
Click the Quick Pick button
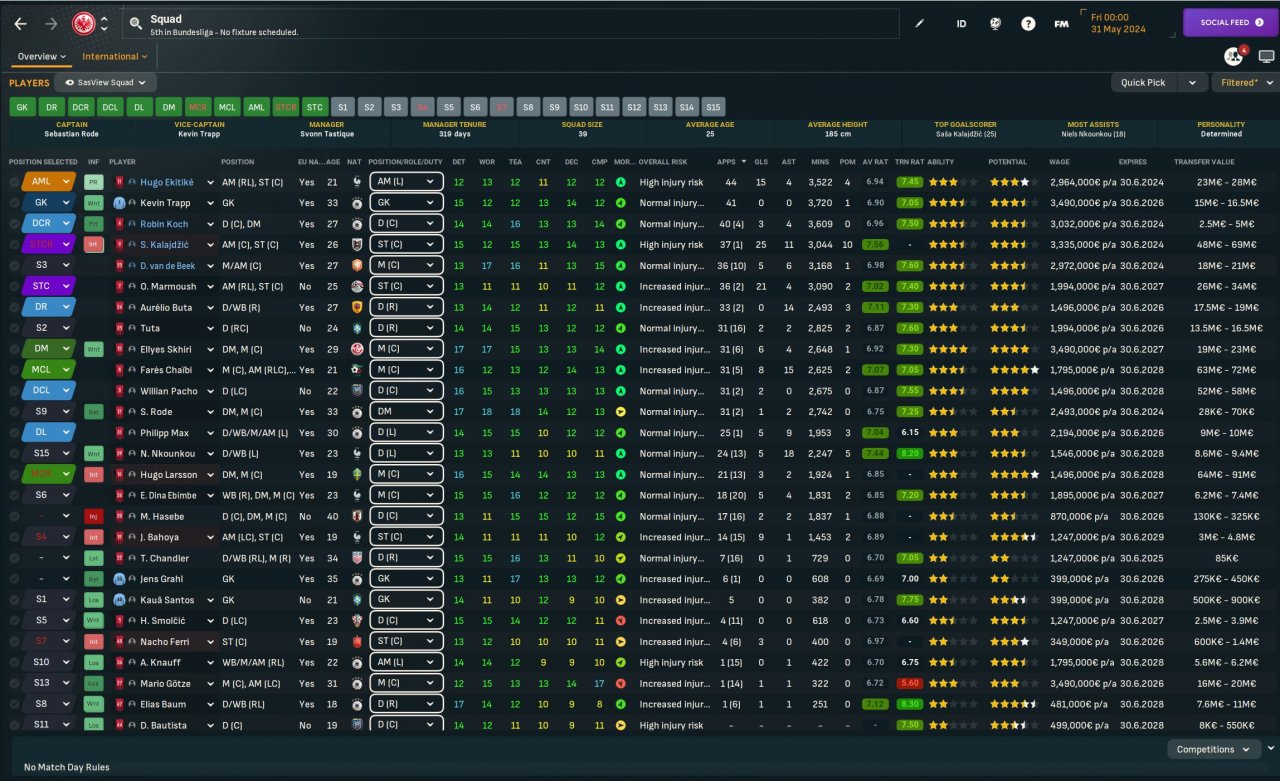pyautogui.click(x=1145, y=83)
